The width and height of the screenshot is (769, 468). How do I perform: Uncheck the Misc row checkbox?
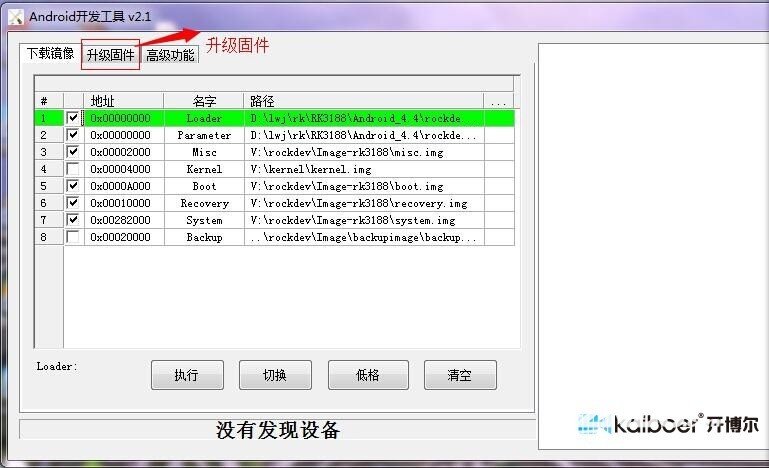(73, 152)
